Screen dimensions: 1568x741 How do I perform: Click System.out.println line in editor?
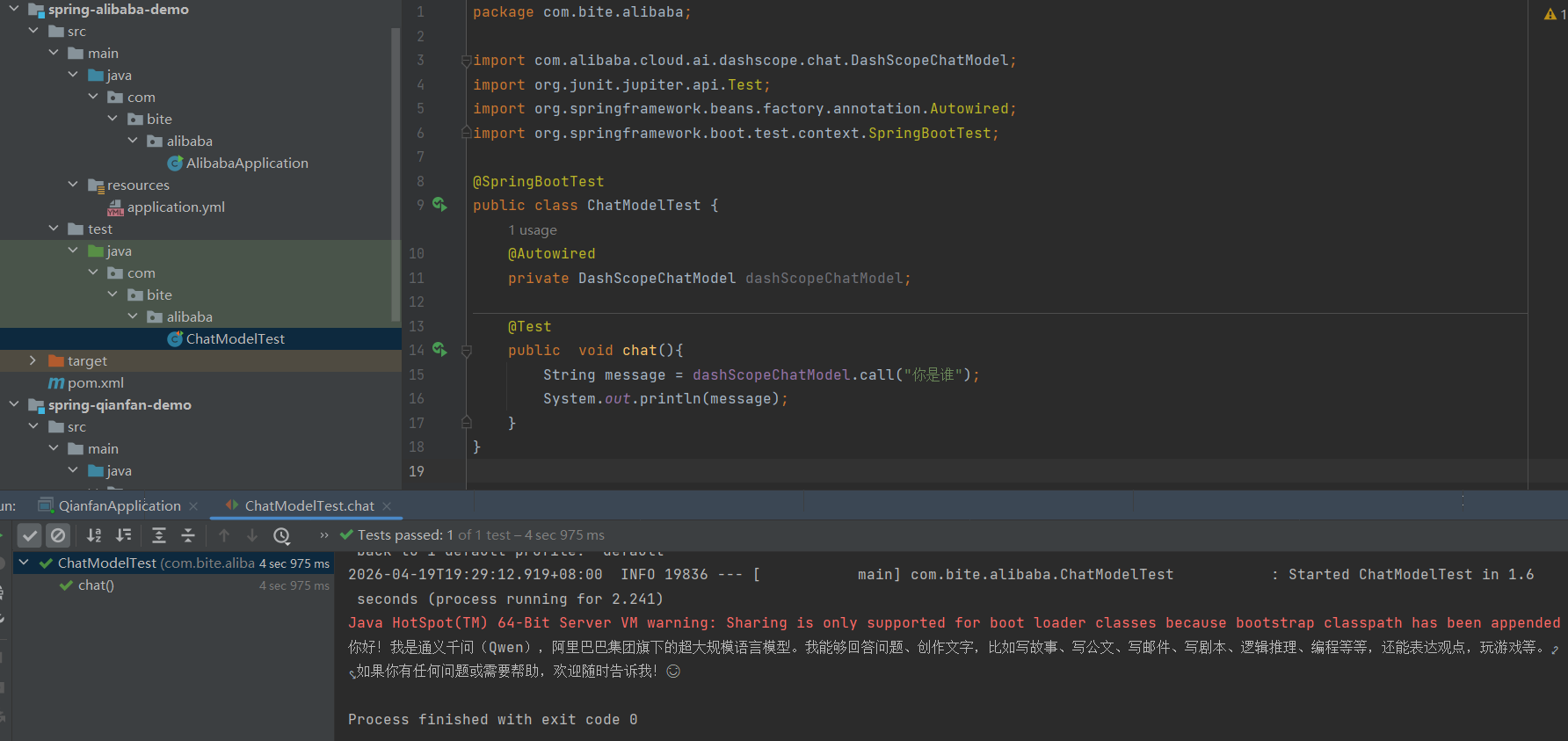point(665,399)
